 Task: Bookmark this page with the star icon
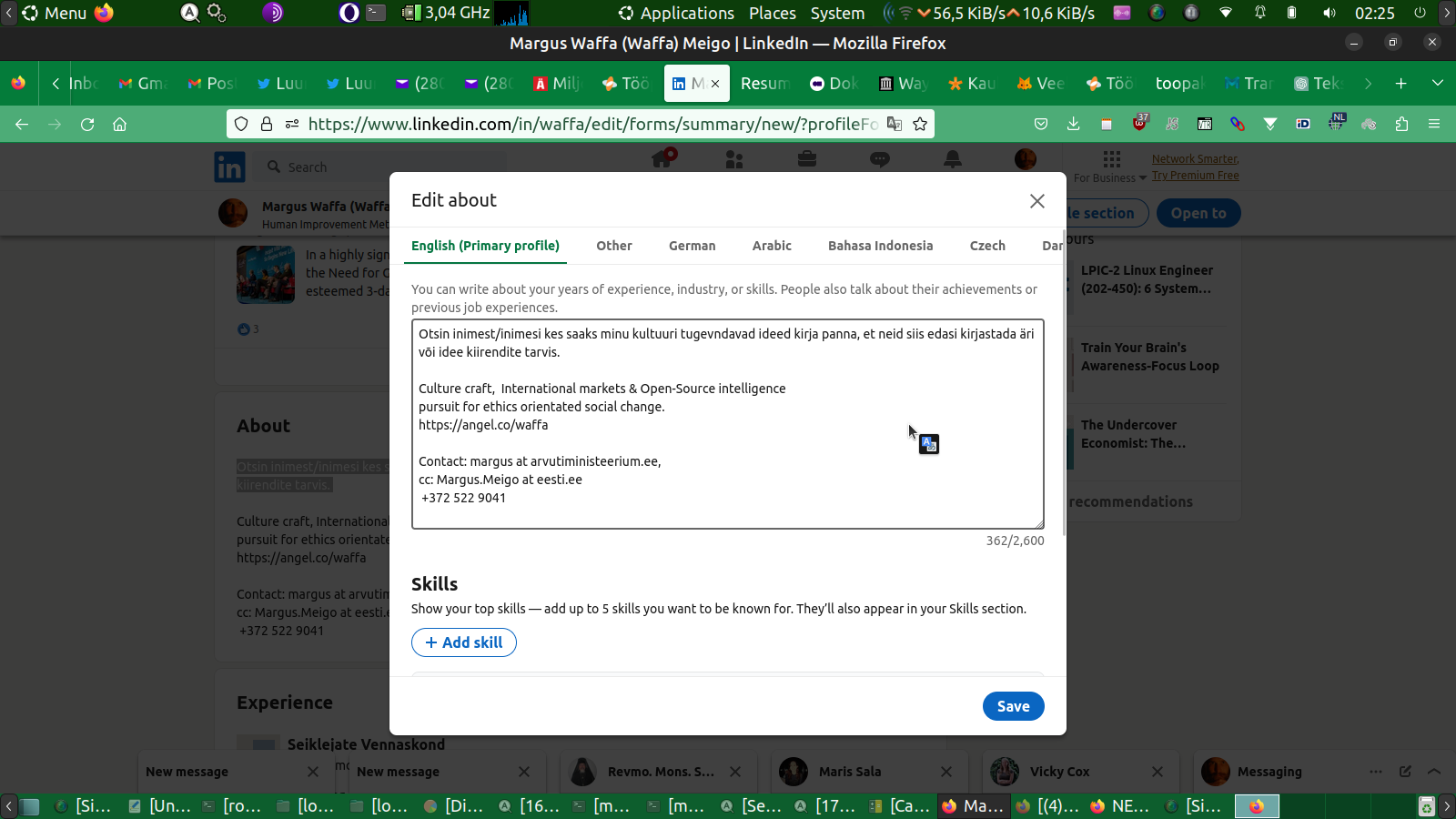click(x=920, y=125)
